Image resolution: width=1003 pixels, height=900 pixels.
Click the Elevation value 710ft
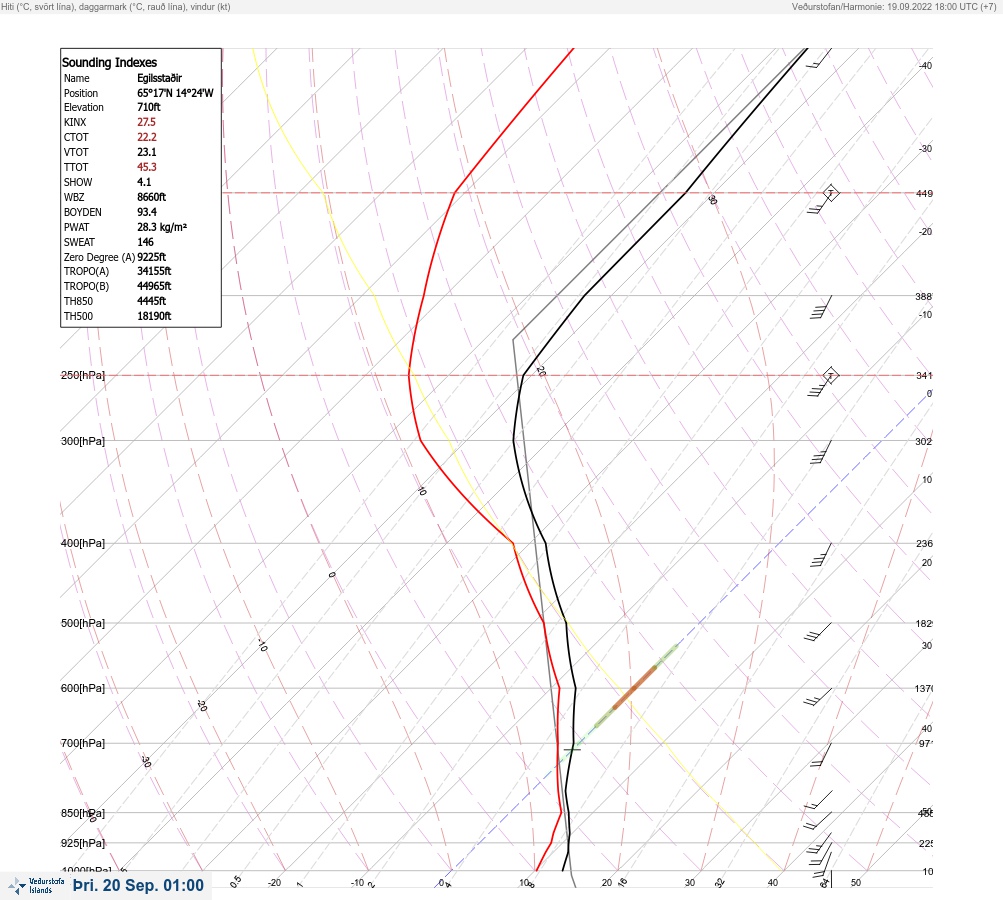[149, 107]
